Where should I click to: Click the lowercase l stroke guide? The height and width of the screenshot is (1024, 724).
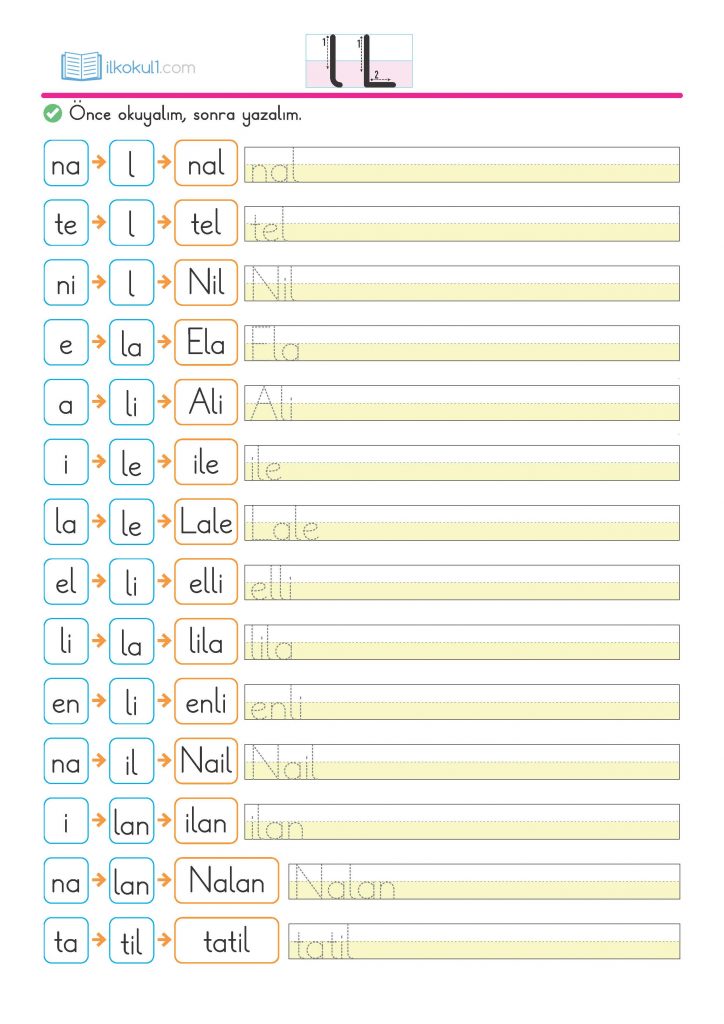[x=333, y=61]
